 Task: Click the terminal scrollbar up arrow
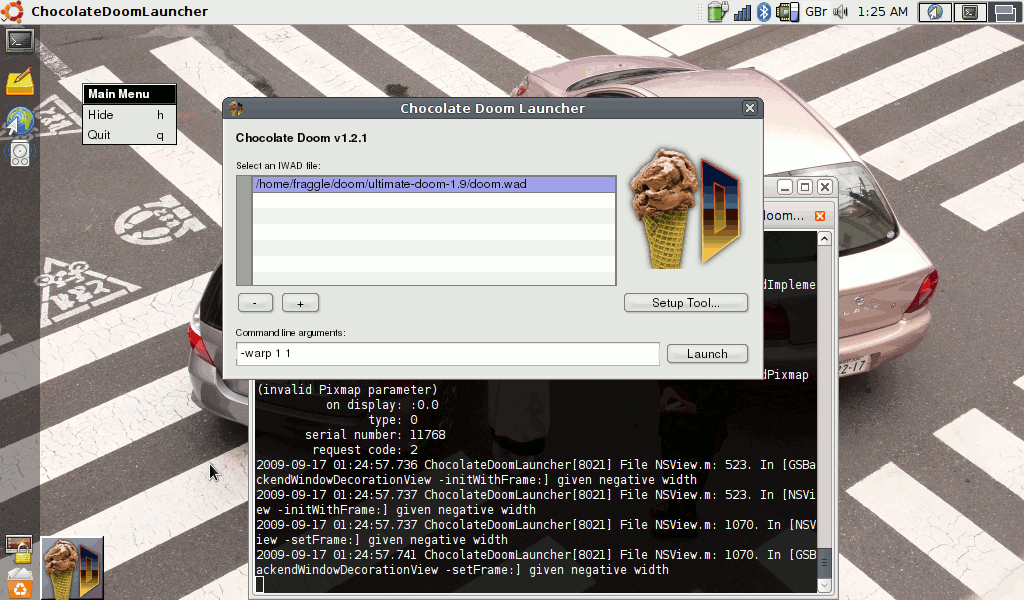(x=824, y=239)
